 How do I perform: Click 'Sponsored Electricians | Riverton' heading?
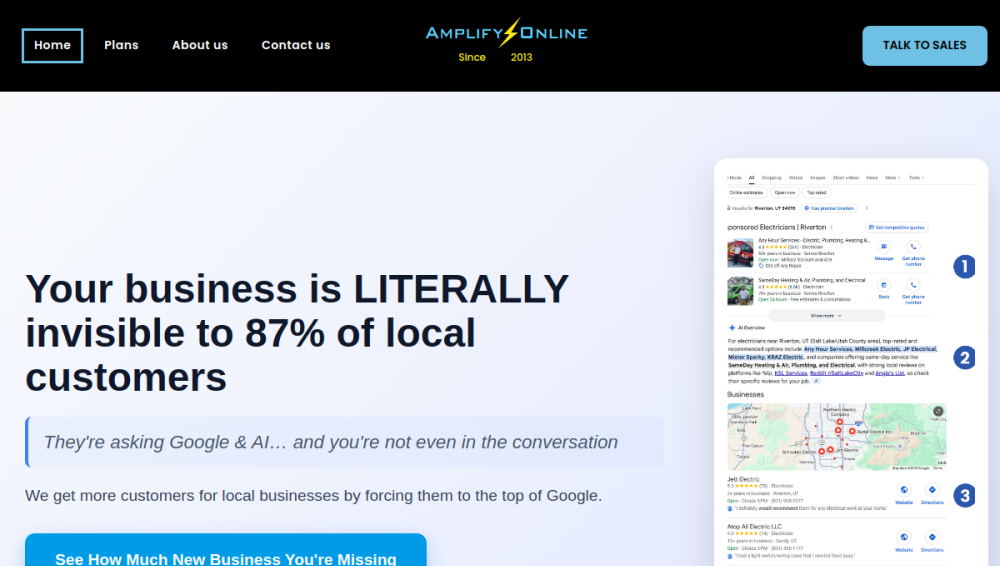coord(777,227)
